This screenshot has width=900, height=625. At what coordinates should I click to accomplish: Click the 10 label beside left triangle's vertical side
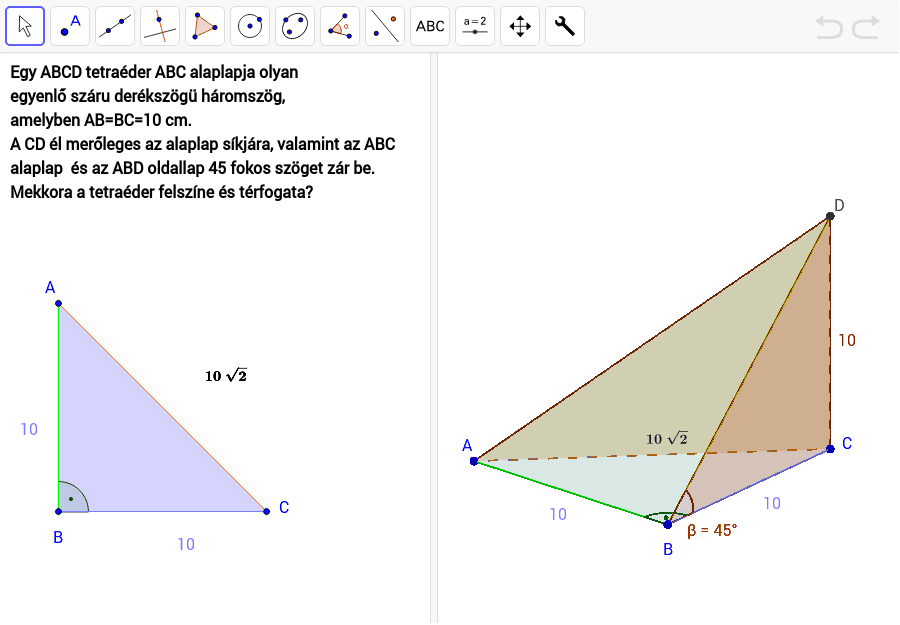point(29,429)
